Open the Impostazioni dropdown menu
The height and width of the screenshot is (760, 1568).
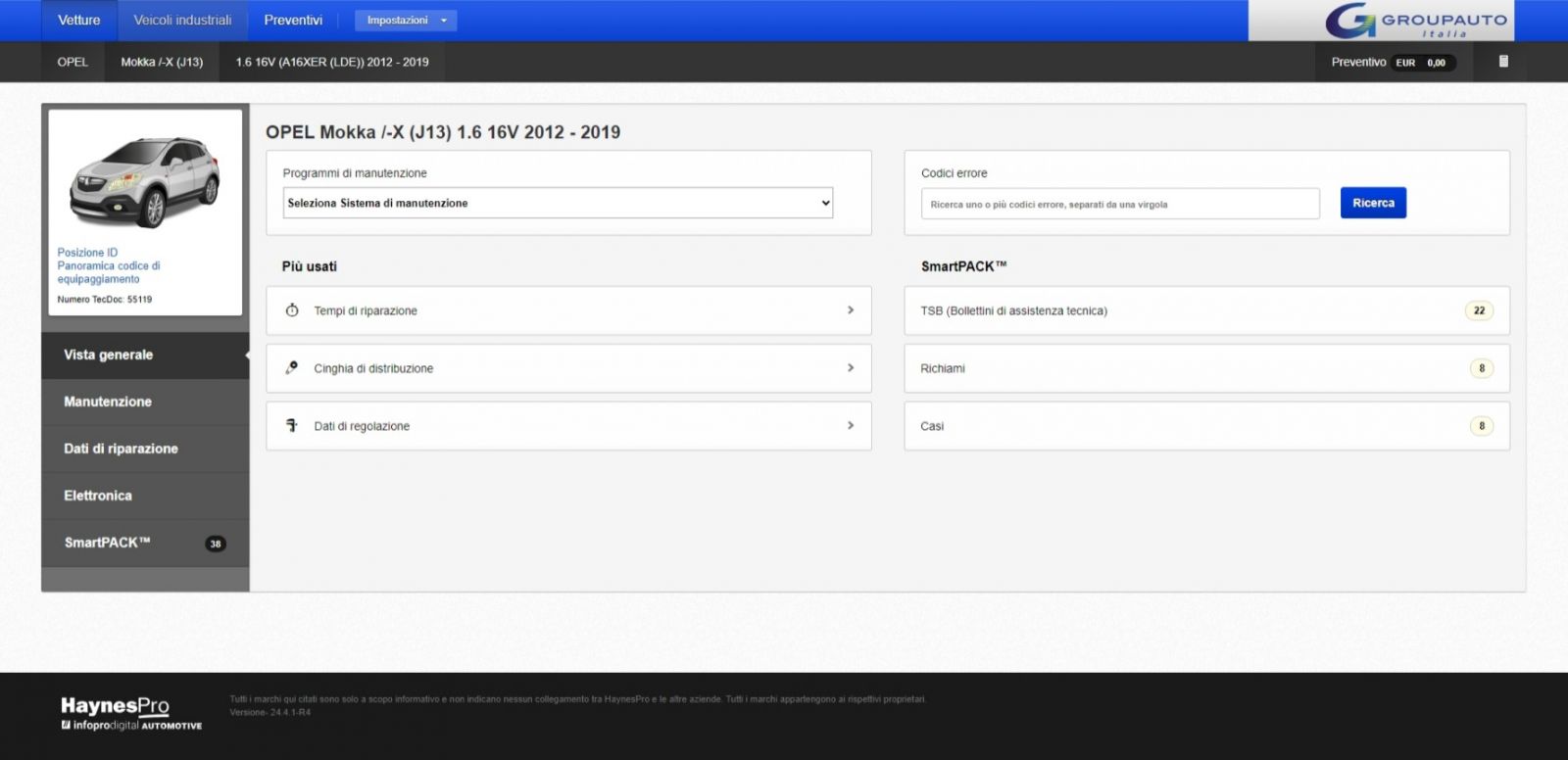406,21
